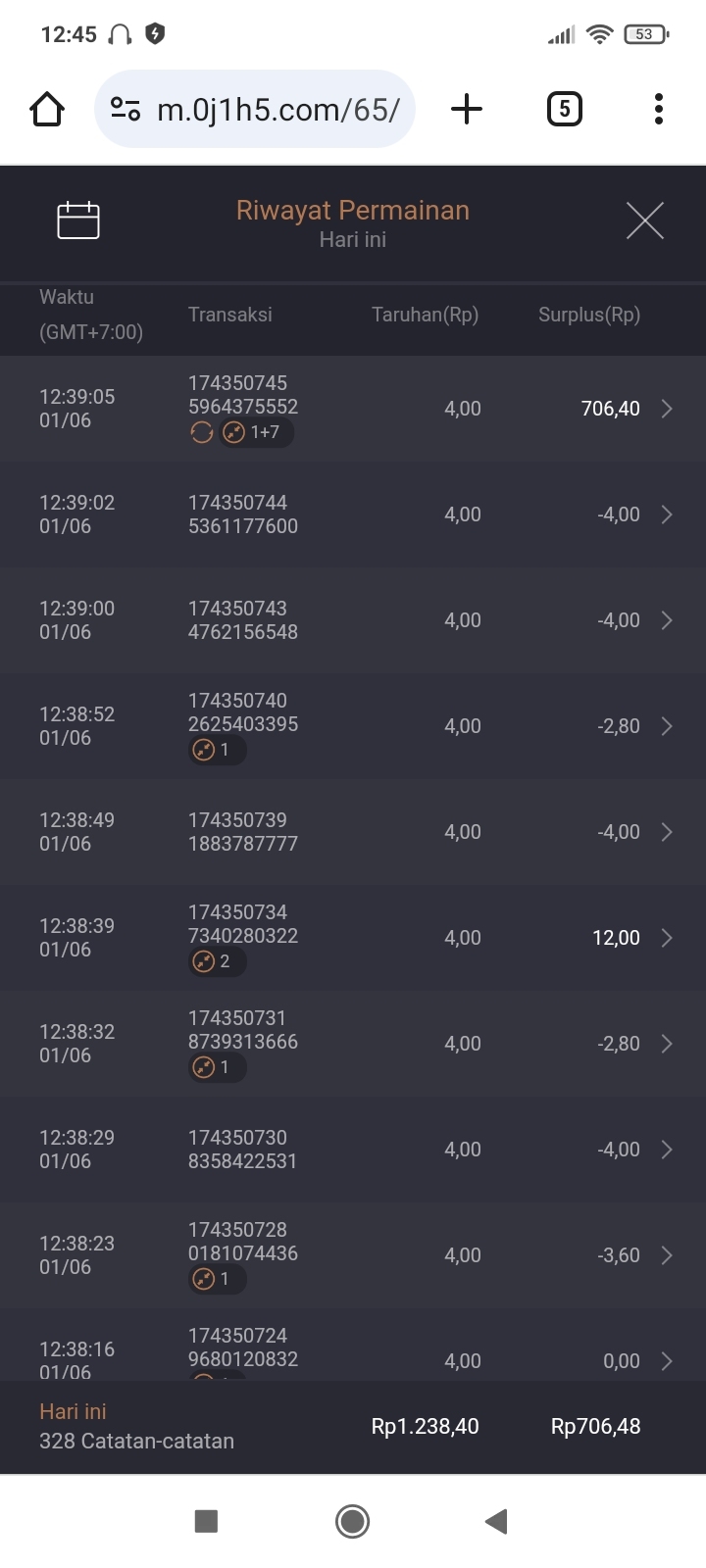Image resolution: width=706 pixels, height=1568 pixels.
Task: Tap the browser home icon
Action: 47,109
